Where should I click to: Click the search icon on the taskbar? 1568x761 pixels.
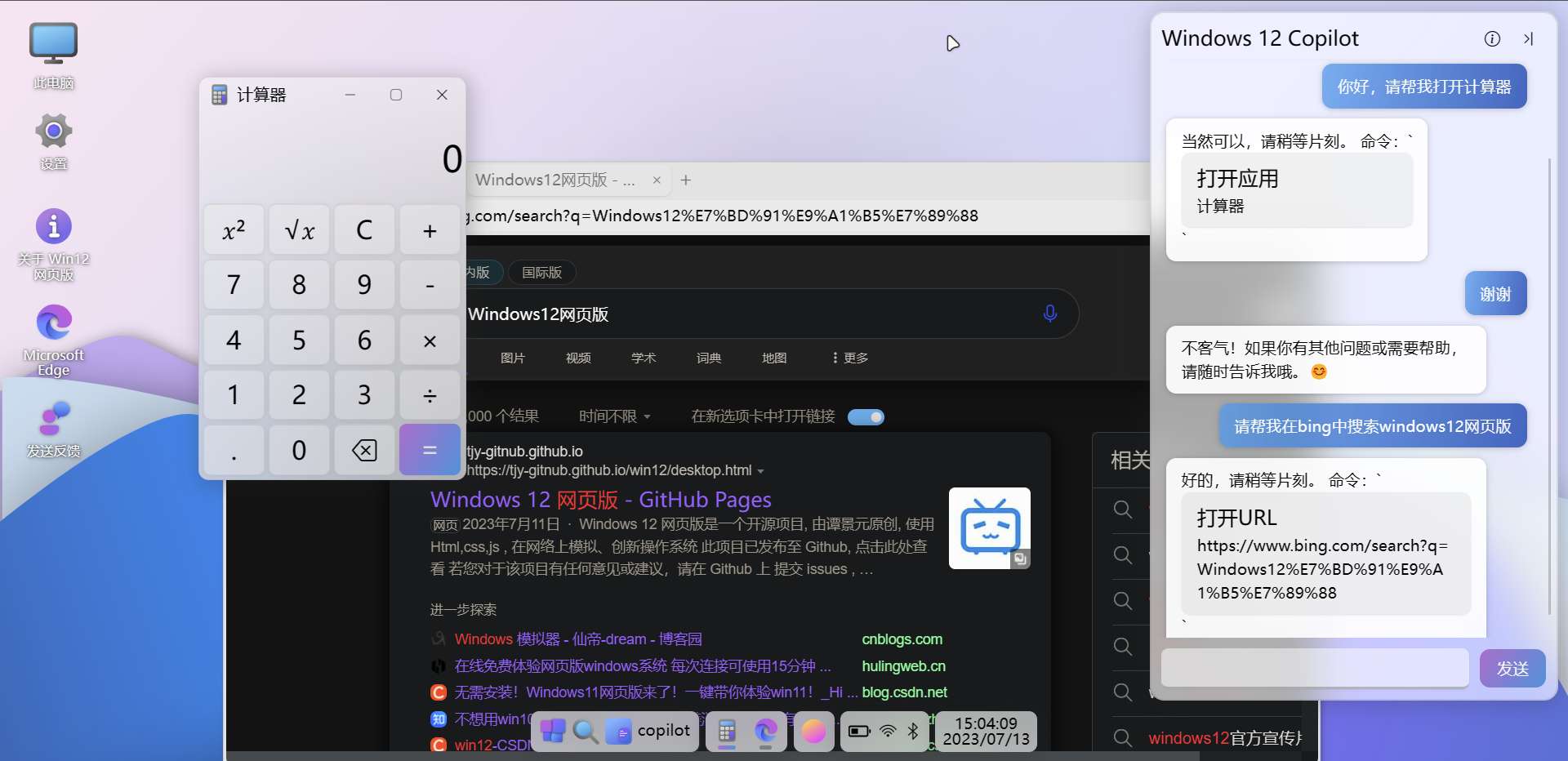[586, 732]
